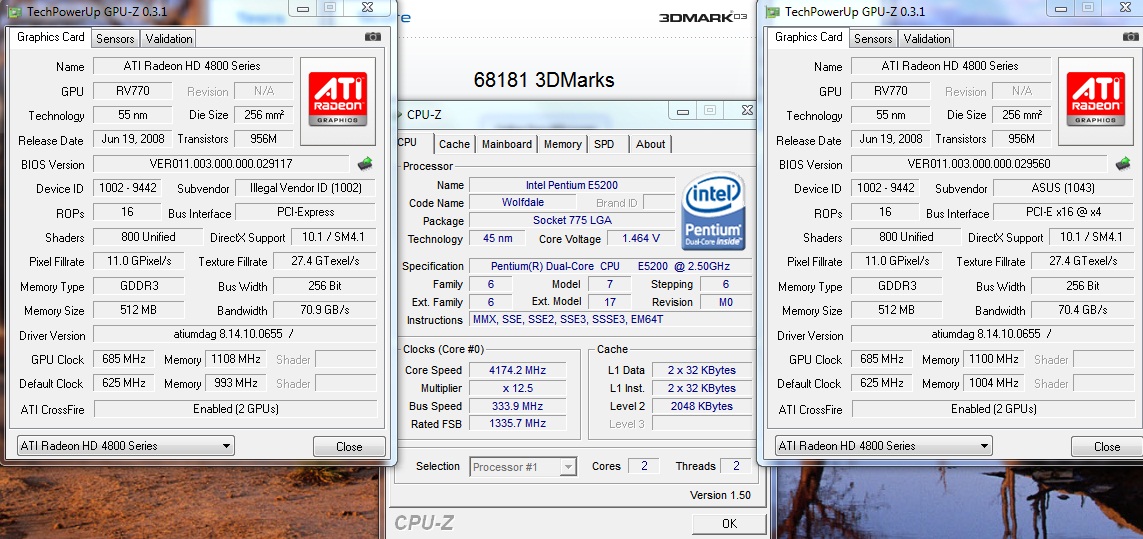Click the x 12.5 Multiplier value
The width and height of the screenshot is (1143, 539).
point(518,388)
